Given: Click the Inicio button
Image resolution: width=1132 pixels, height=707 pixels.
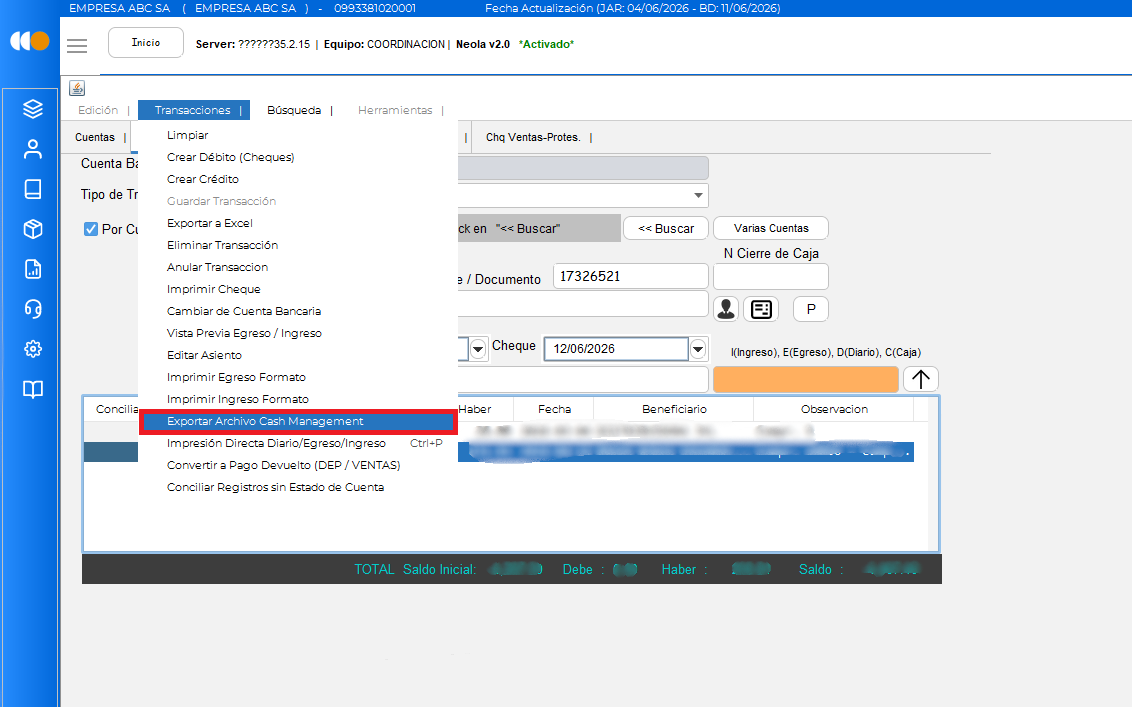Looking at the screenshot, I should coord(146,43).
